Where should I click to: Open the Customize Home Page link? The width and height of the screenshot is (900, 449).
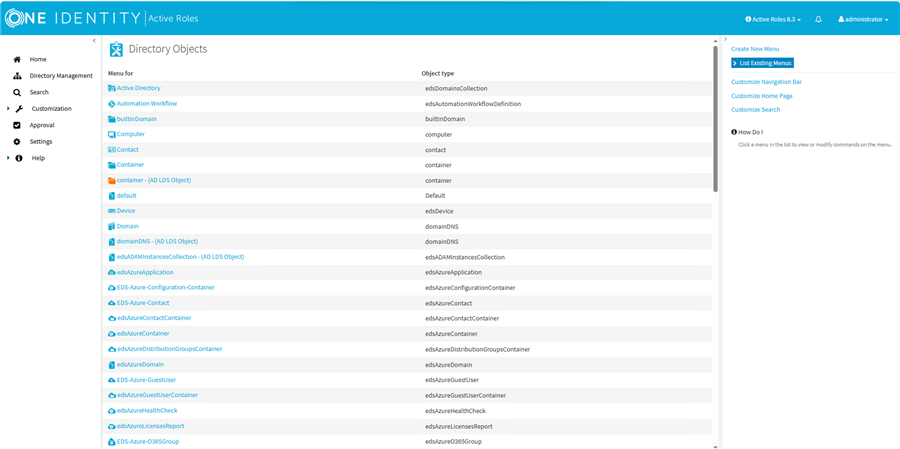coord(762,96)
